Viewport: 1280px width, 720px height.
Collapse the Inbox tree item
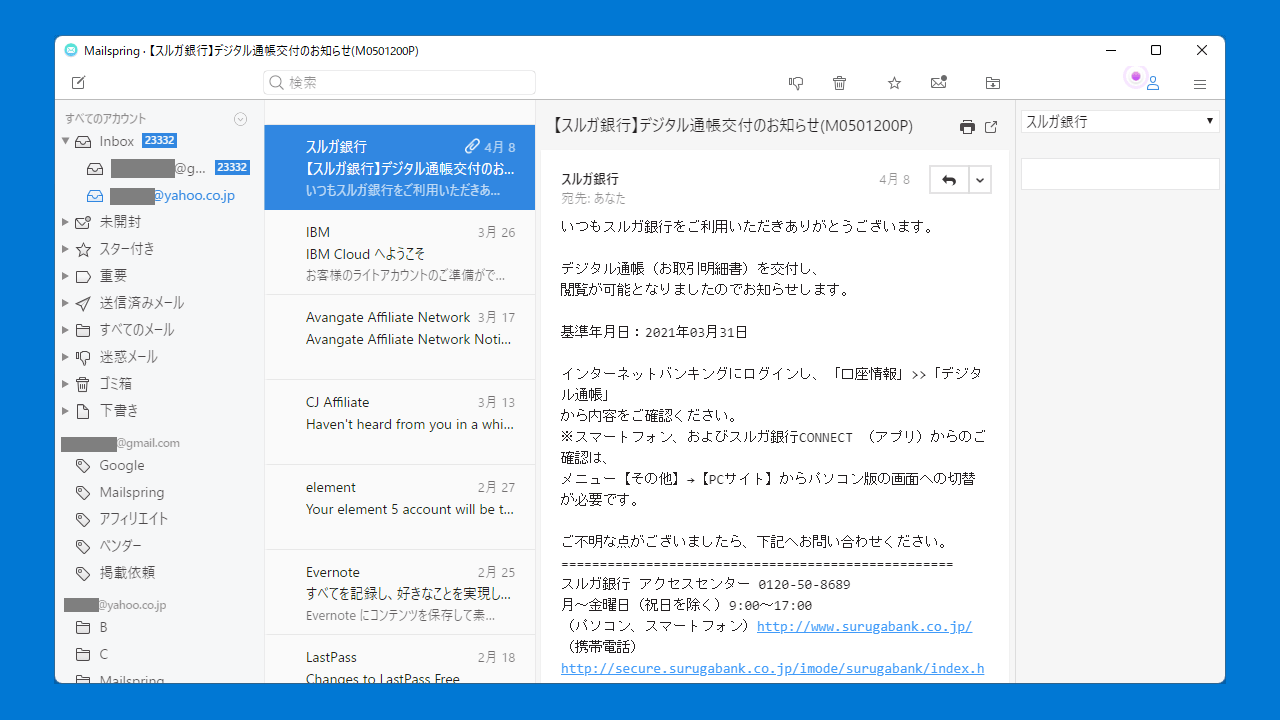pyautogui.click(x=66, y=141)
